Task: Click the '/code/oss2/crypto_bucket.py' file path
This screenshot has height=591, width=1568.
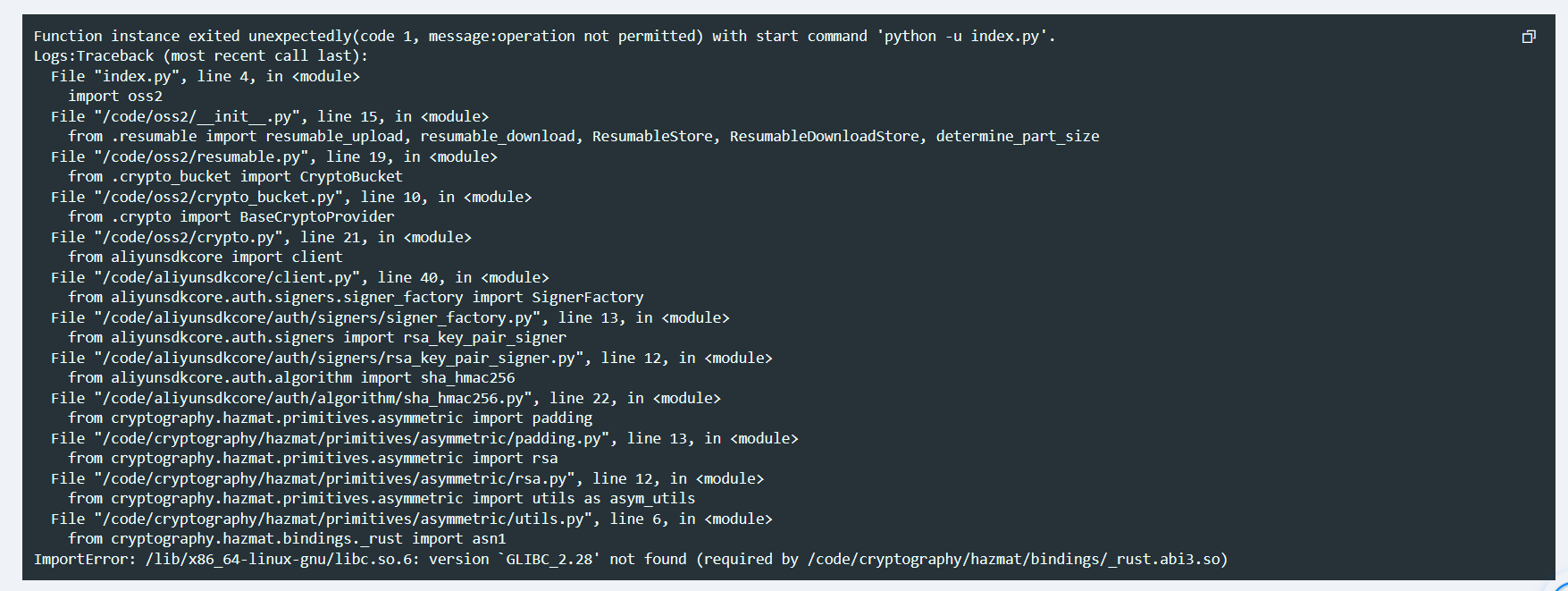Action: tap(219, 197)
